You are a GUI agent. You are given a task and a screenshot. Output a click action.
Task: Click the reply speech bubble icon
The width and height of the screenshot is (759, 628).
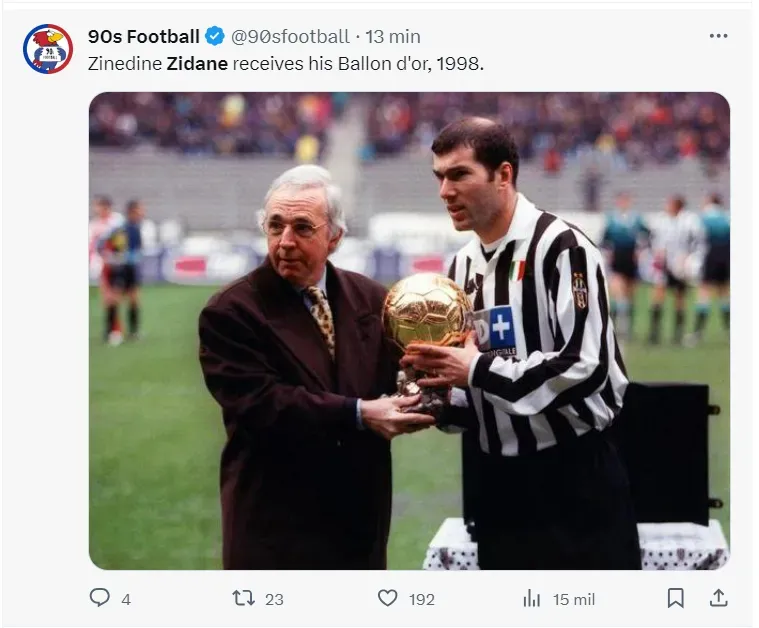pyautogui.click(x=99, y=598)
